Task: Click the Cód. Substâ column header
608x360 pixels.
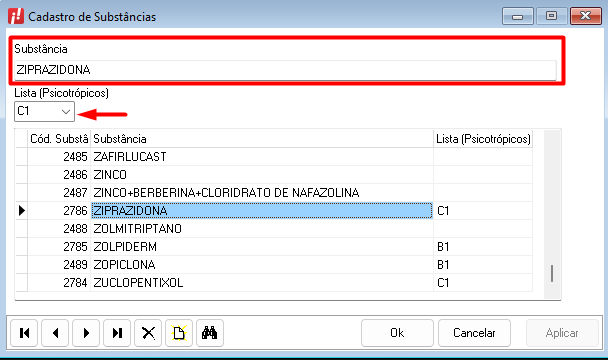Action: pos(59,139)
